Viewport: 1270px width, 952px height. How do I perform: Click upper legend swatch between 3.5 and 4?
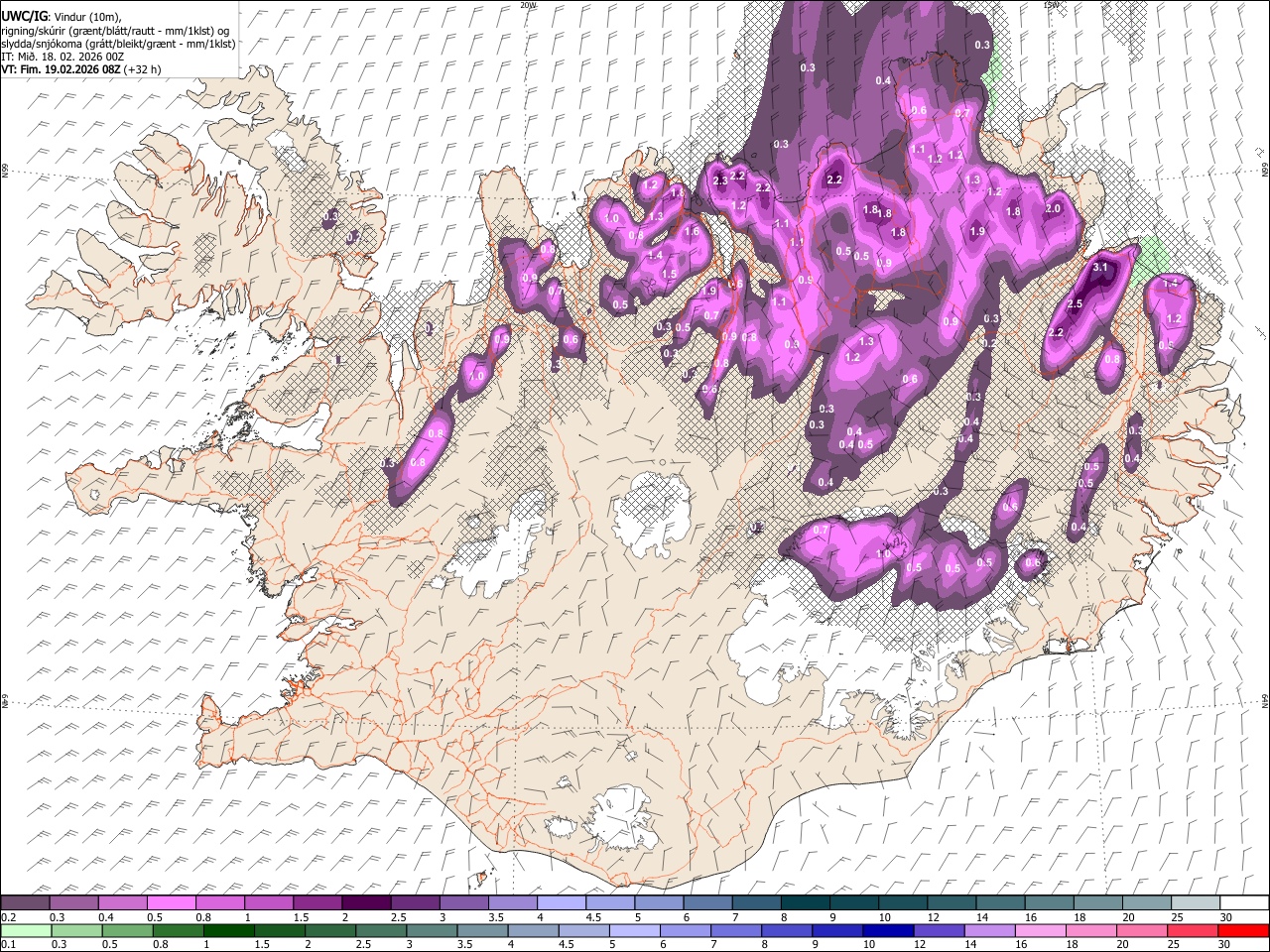[513, 903]
